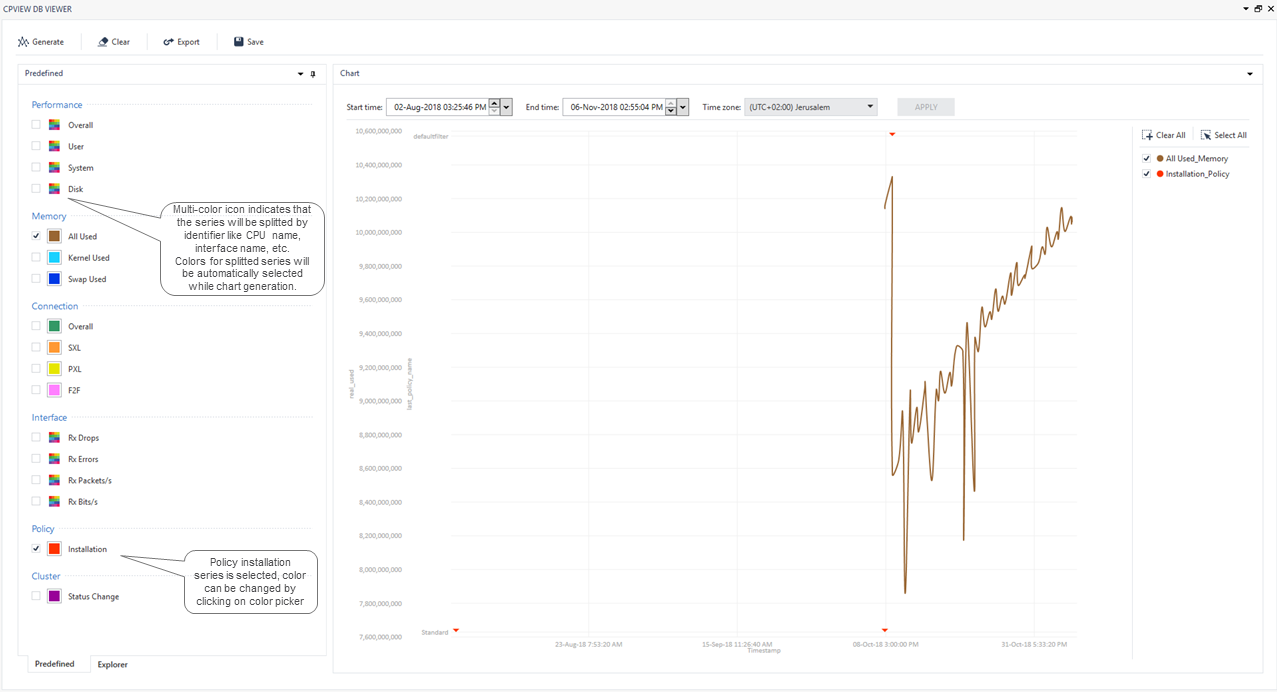Screen dimensions: 1277x692
Task: Toggle the Installation_Policy legend checkbox
Action: [1145, 173]
